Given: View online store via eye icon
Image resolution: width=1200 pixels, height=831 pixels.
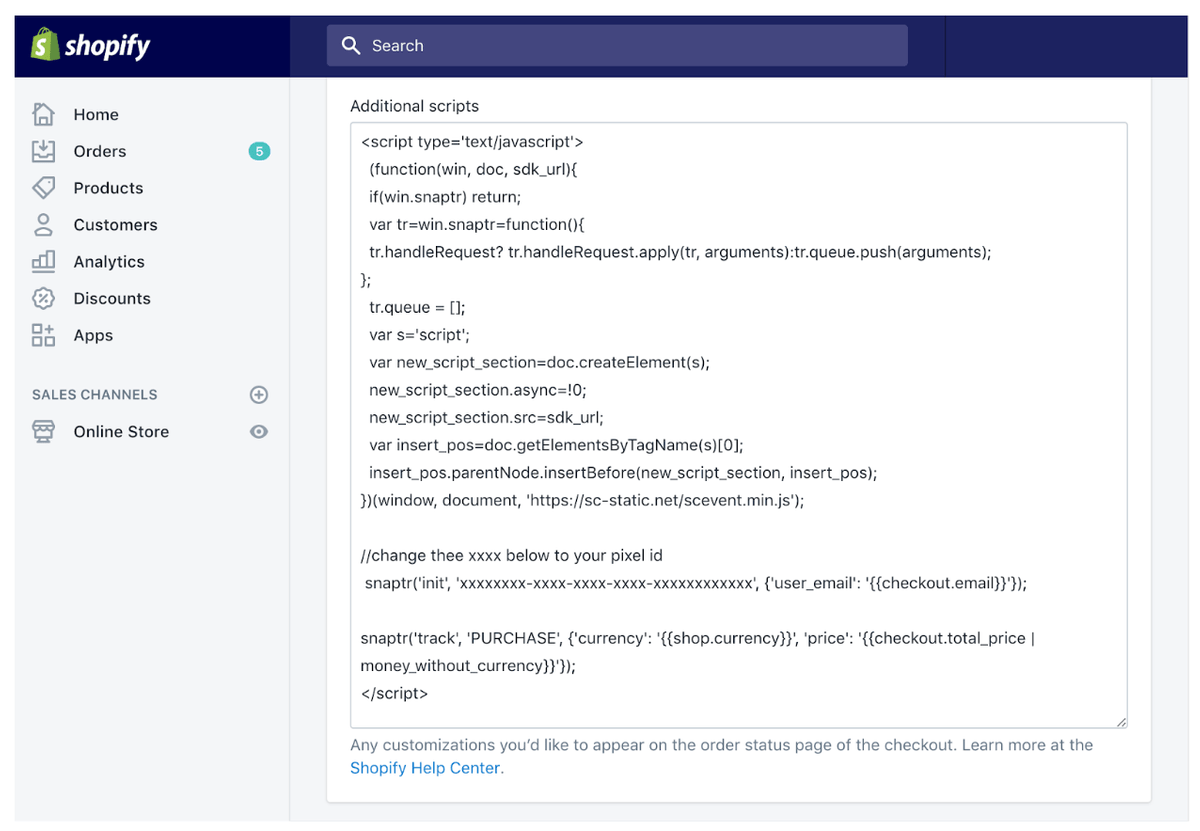Looking at the screenshot, I should [259, 431].
